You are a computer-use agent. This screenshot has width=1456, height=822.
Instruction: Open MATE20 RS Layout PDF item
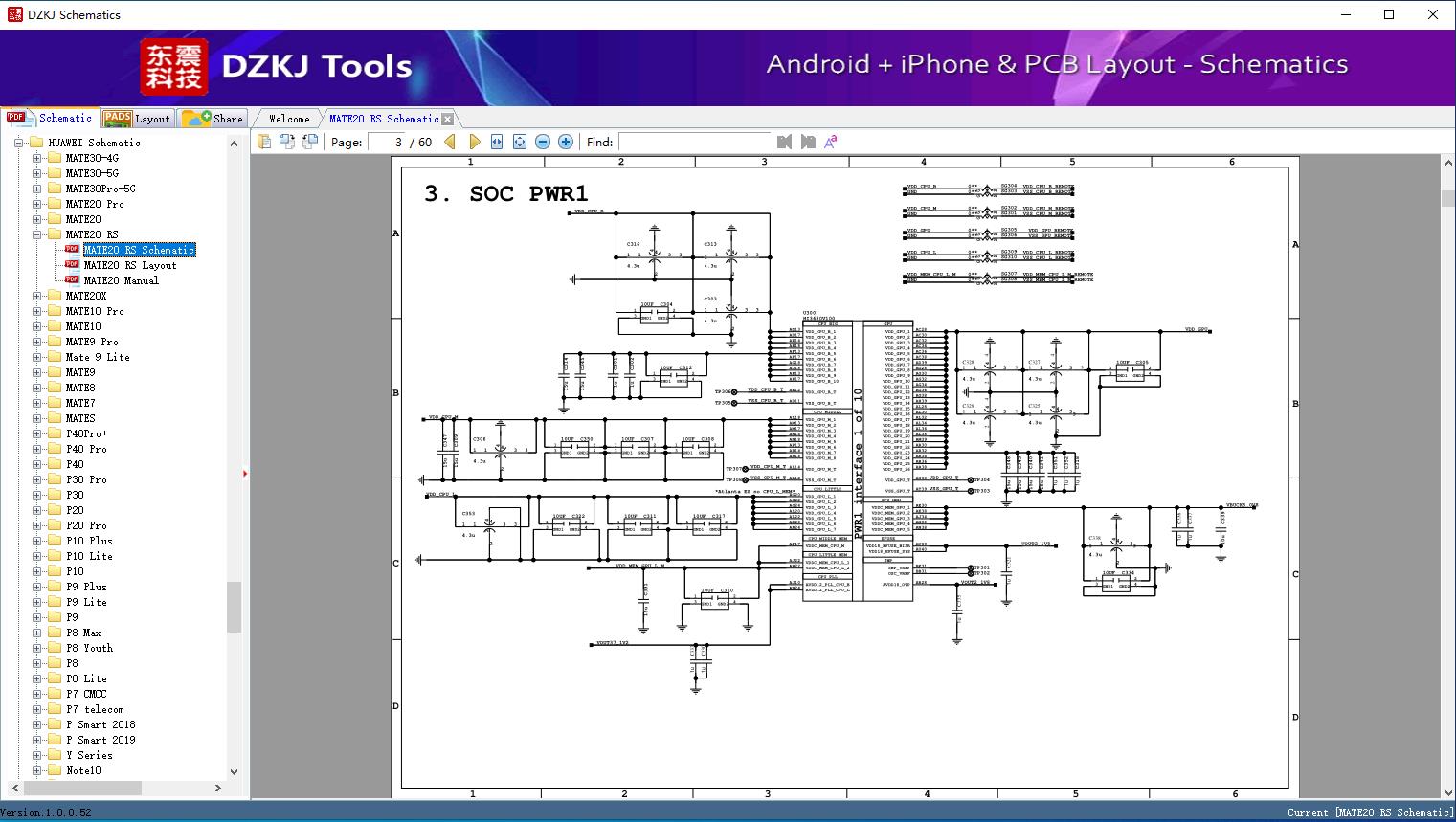click(130, 265)
